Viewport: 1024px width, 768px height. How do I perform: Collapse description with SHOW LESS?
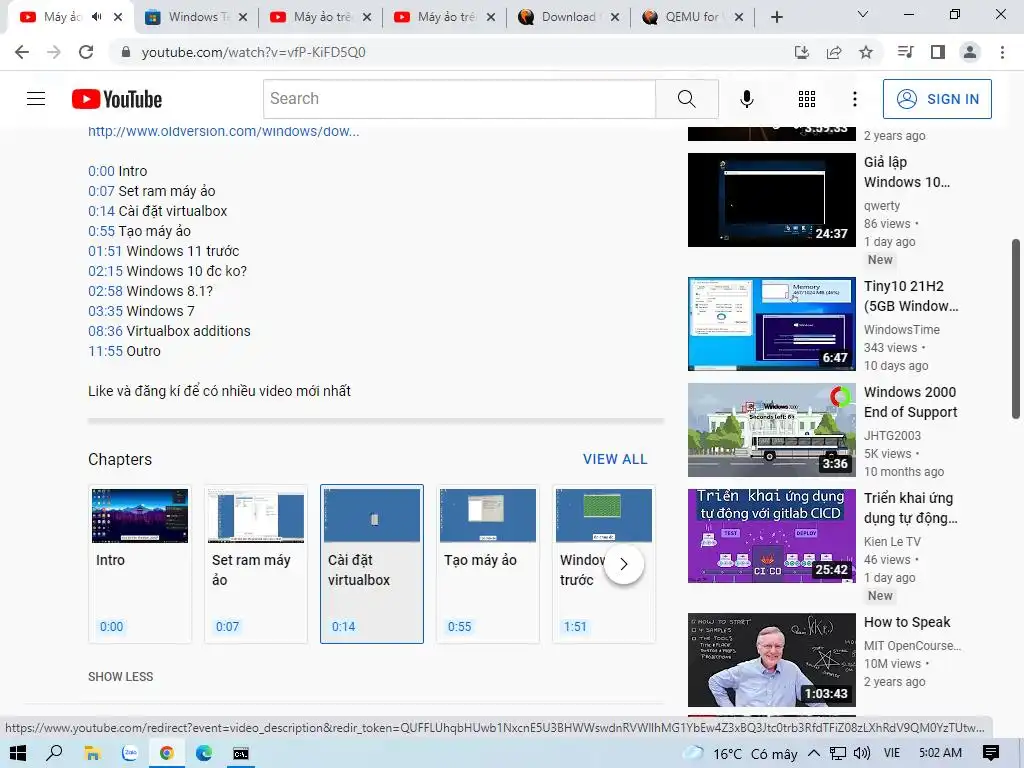coord(121,677)
